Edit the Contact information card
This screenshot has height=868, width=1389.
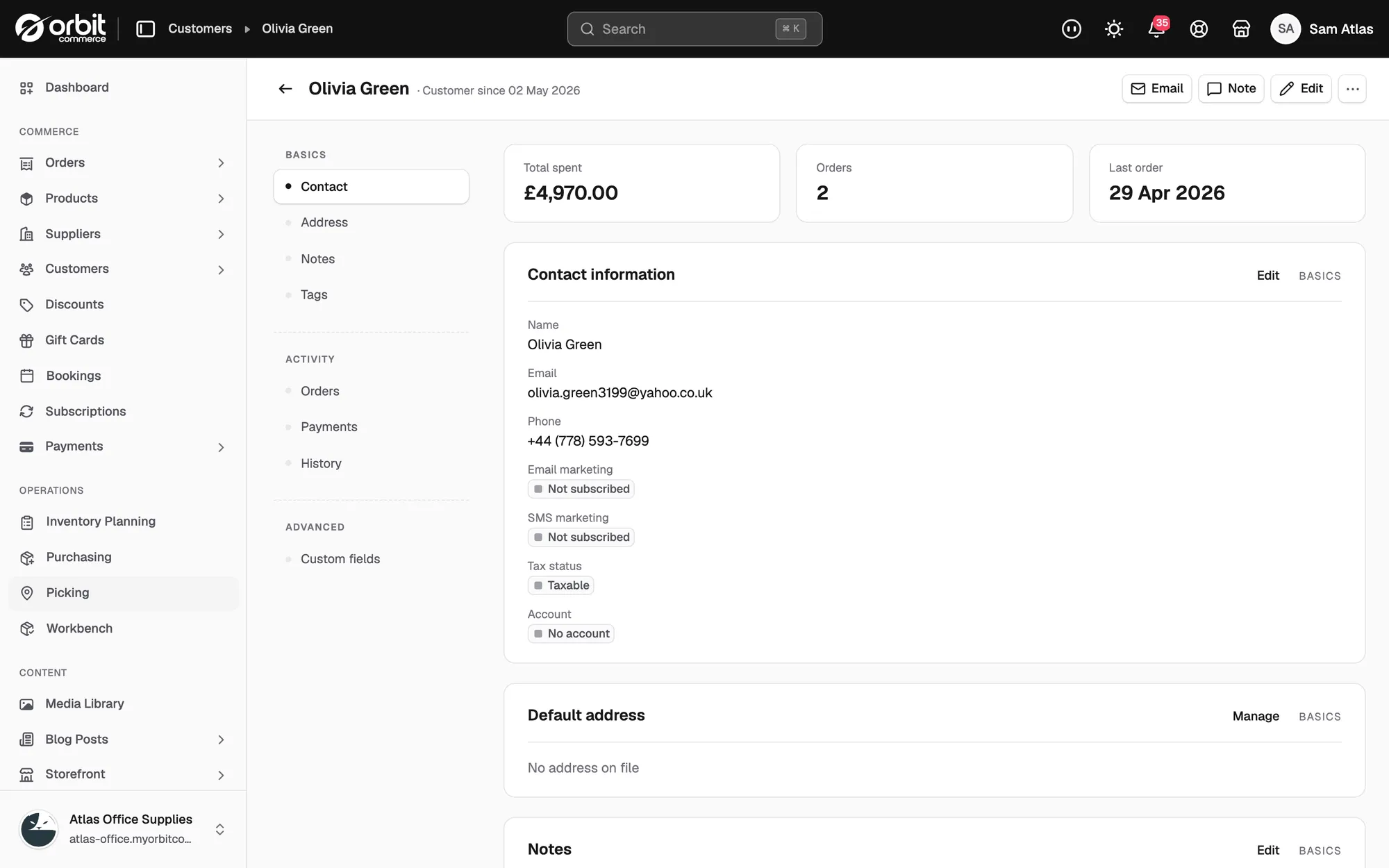point(1268,276)
